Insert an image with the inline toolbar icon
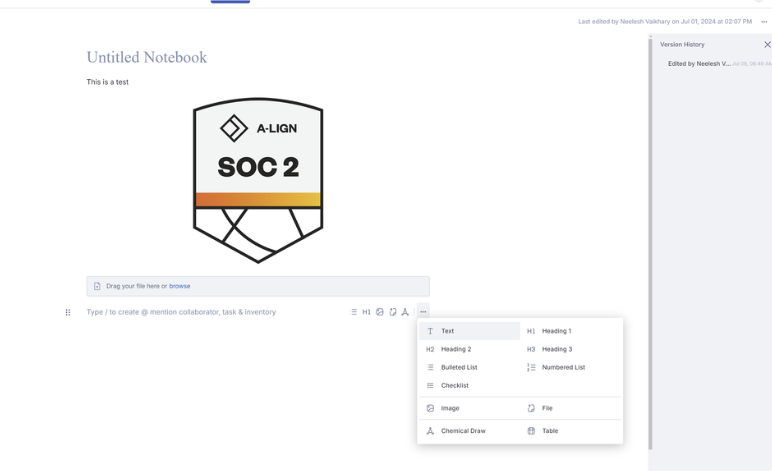 (x=380, y=312)
